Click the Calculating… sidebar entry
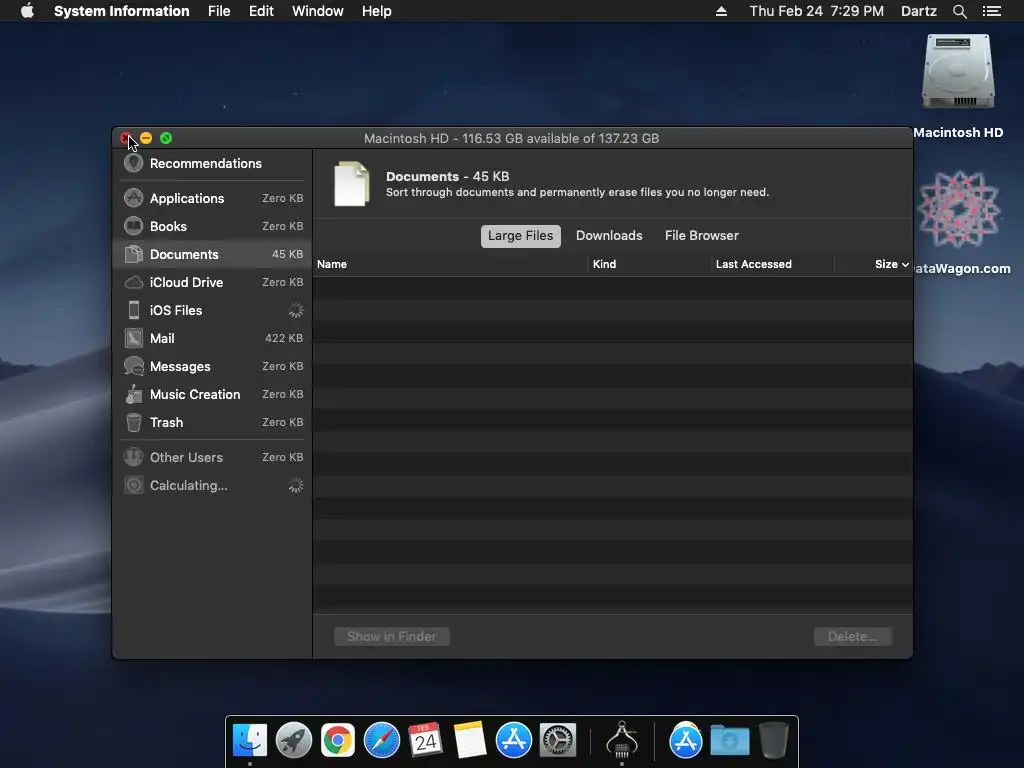This screenshot has height=768, width=1024. pyautogui.click(x=211, y=485)
